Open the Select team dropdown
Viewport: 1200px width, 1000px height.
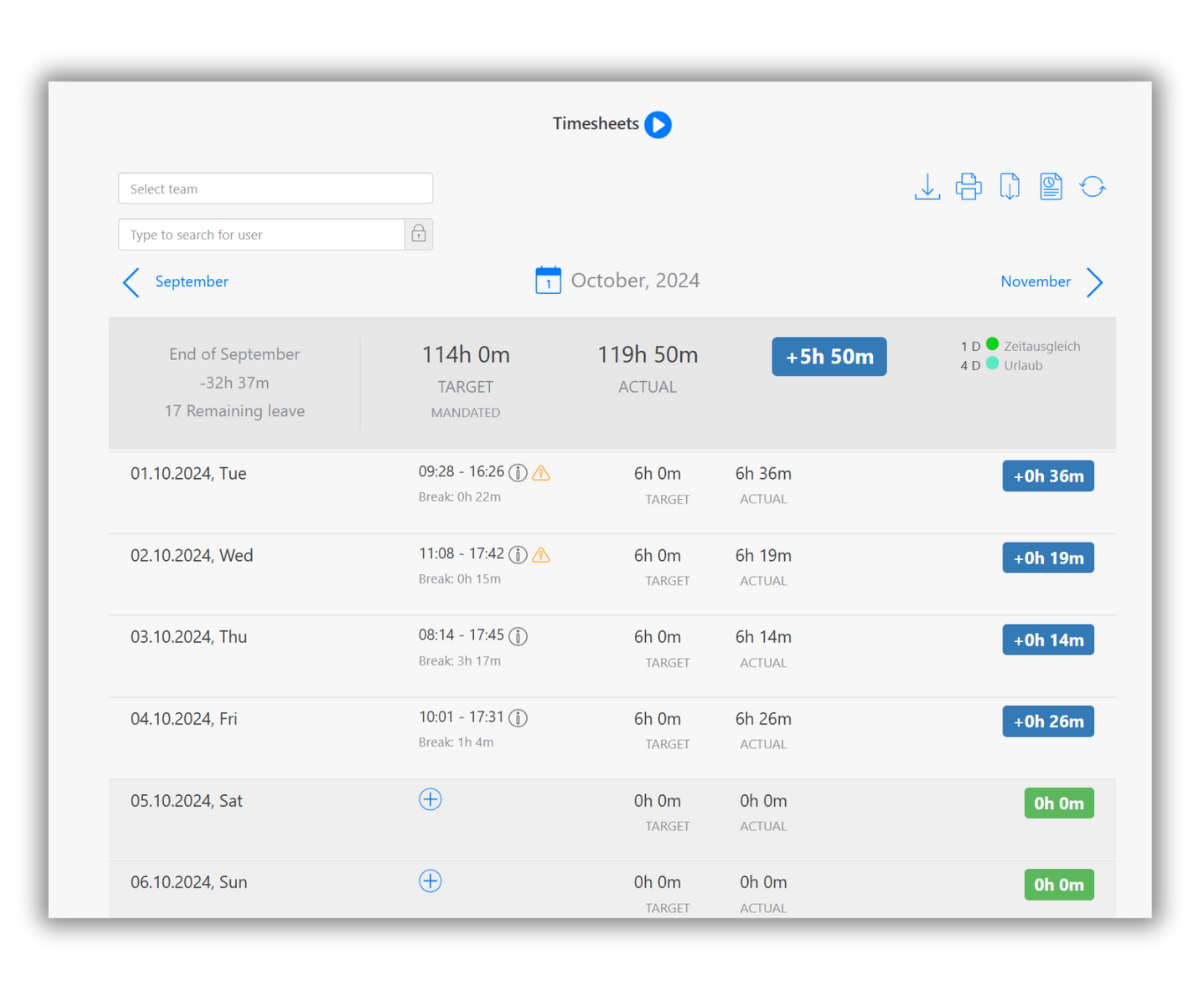click(x=275, y=188)
